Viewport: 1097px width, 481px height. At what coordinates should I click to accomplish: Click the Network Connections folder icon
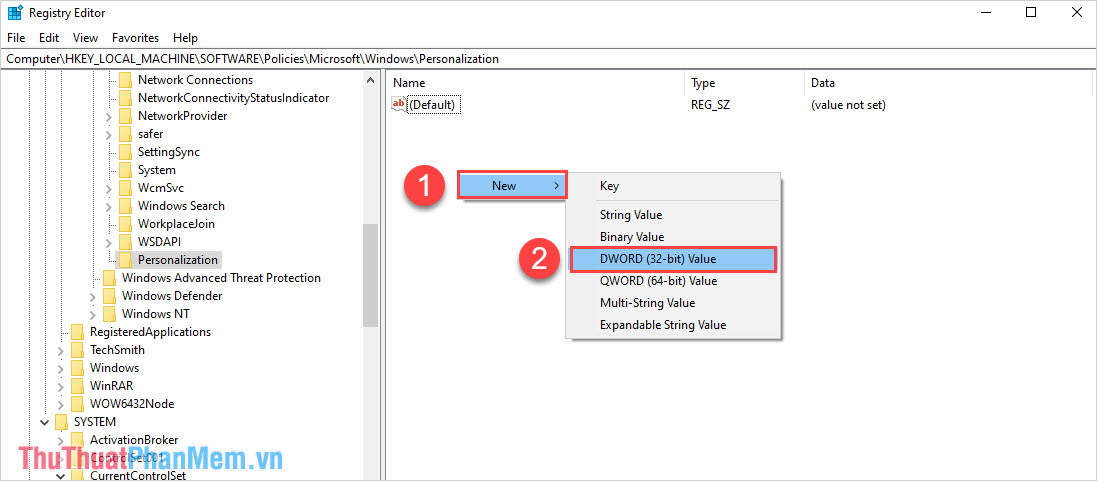[x=125, y=80]
